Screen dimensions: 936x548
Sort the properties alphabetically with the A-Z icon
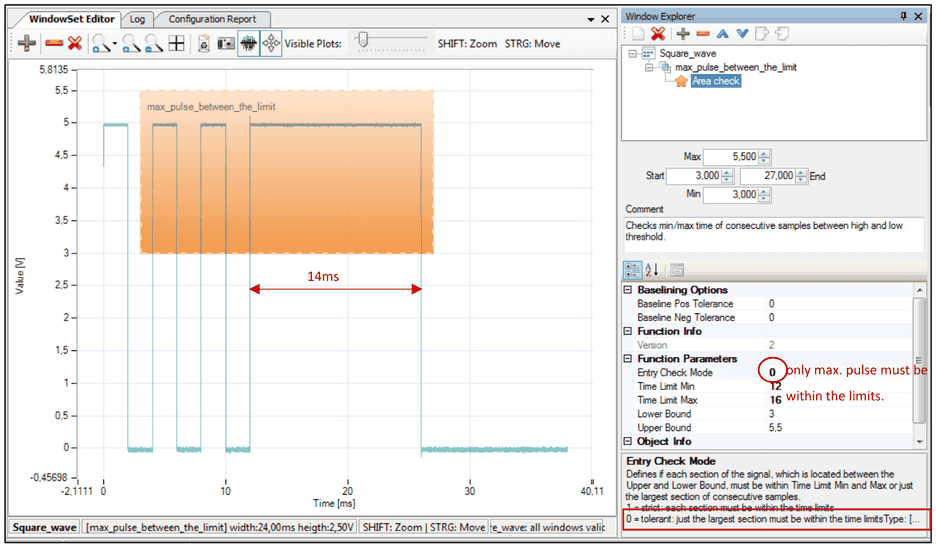coord(652,270)
